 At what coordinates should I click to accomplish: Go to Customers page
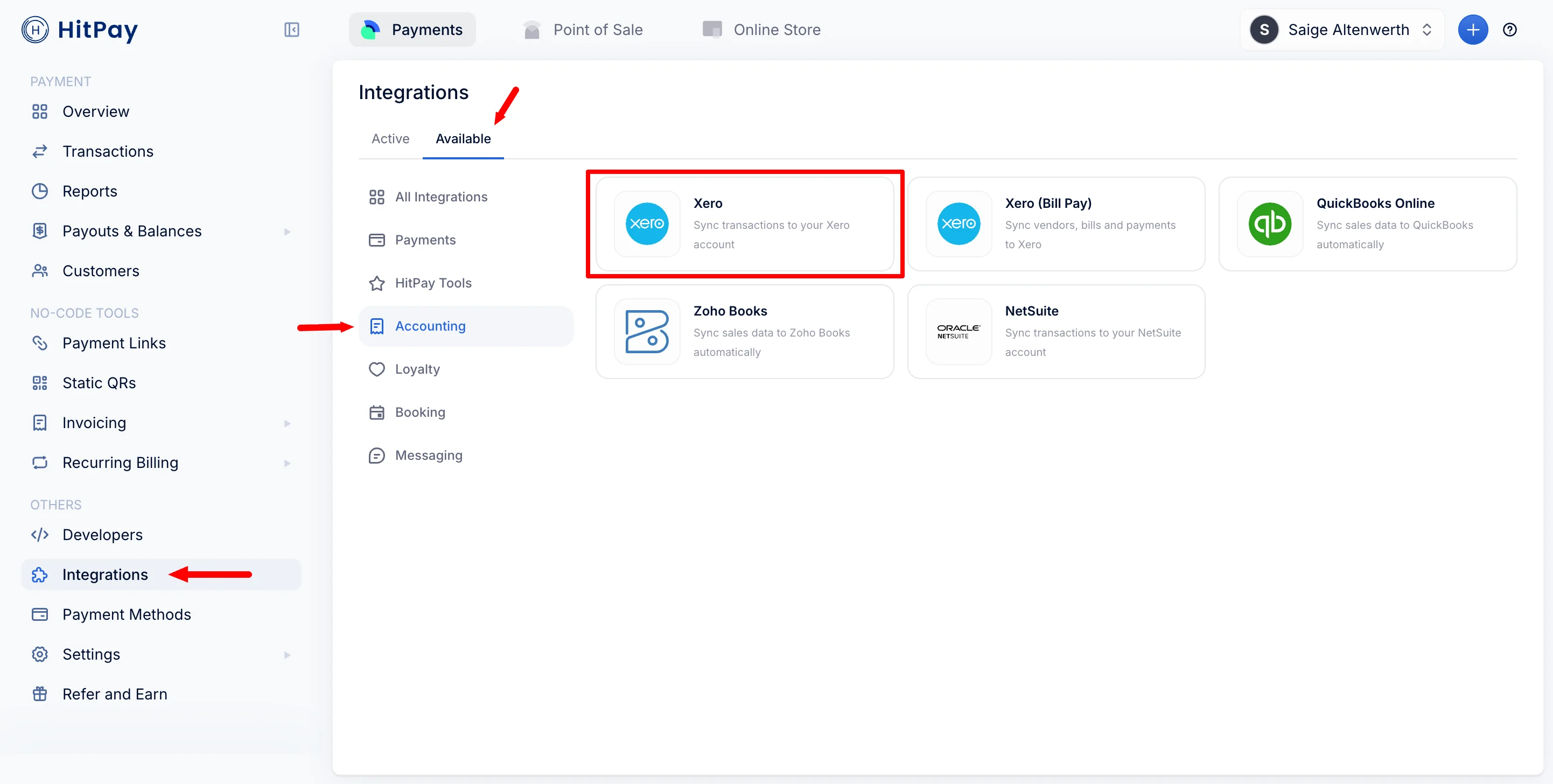tap(161, 270)
